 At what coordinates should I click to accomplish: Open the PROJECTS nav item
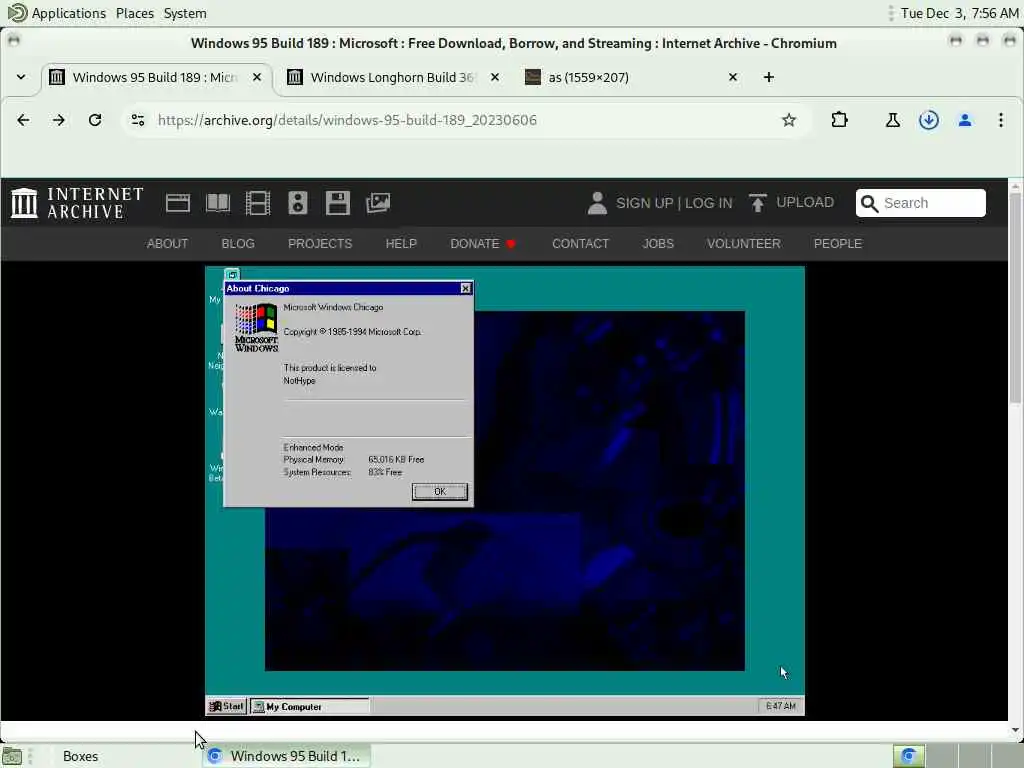point(320,244)
